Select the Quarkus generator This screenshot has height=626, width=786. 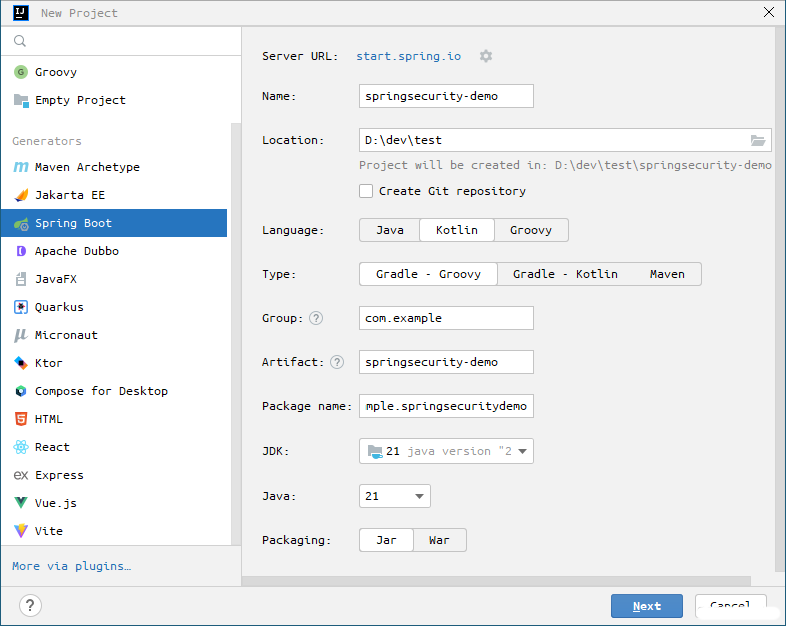pos(114,307)
